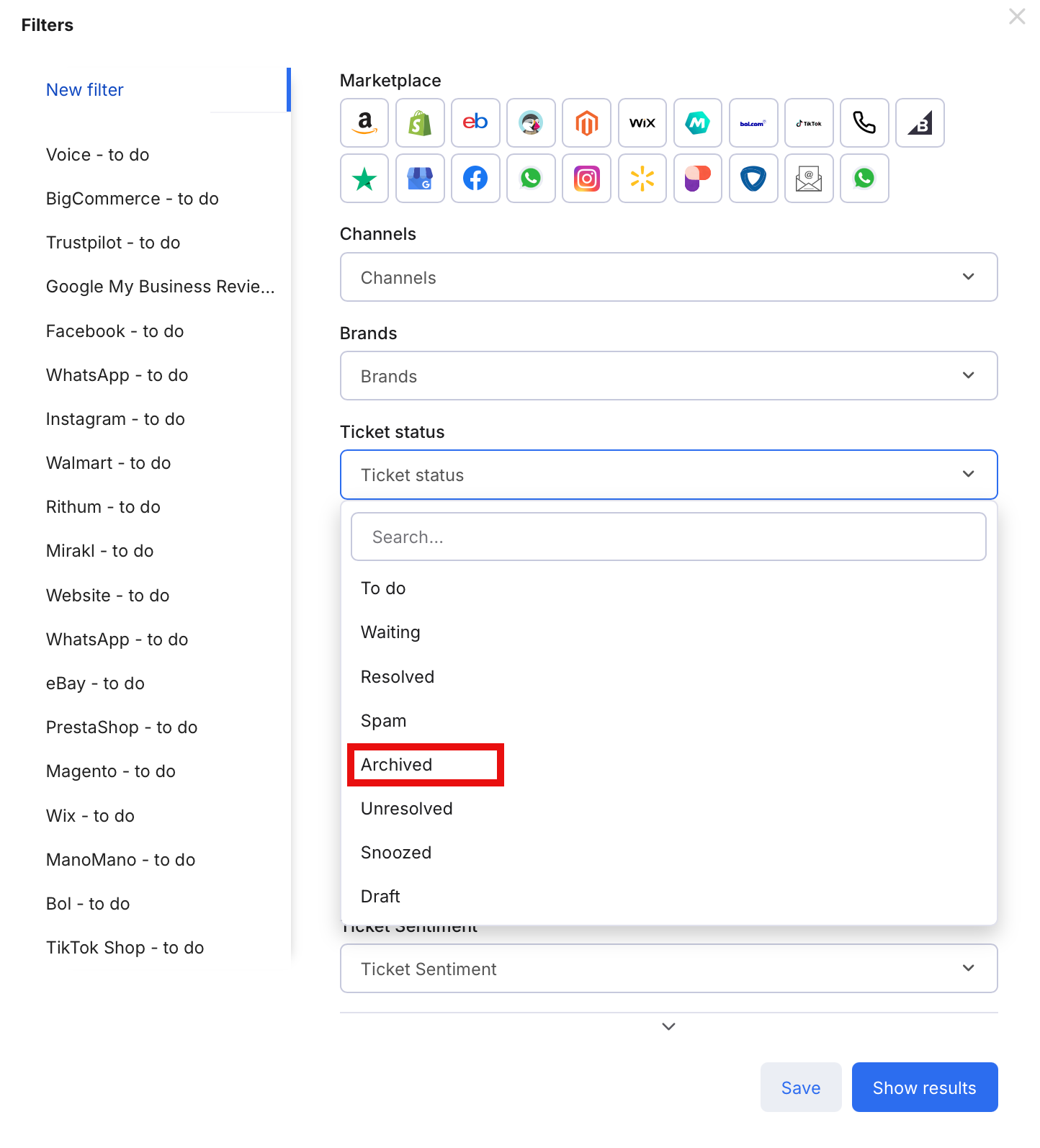Expand more filters with bottom chevron
The image size is (1040, 1148).
(x=668, y=1026)
